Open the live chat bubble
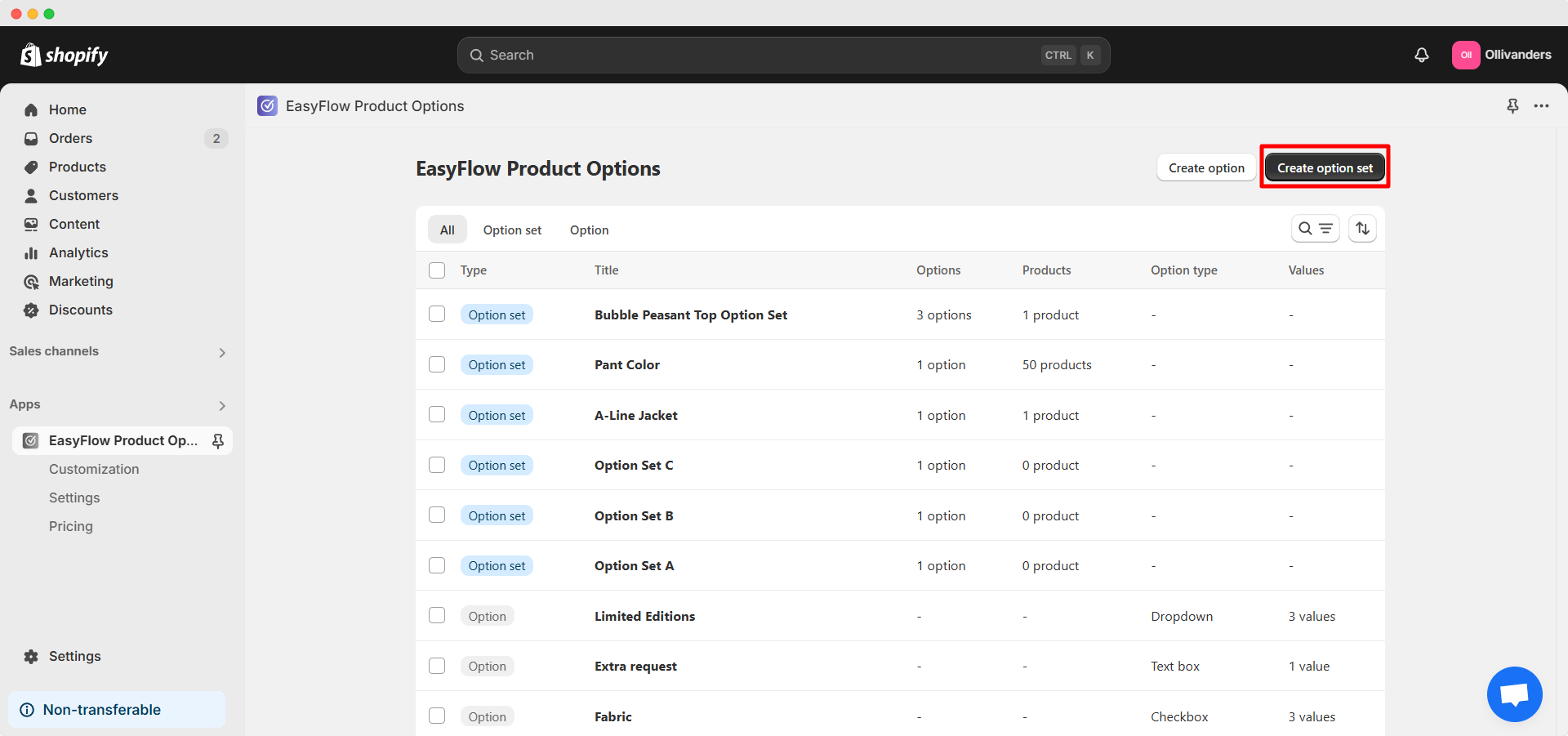 tap(1514, 694)
